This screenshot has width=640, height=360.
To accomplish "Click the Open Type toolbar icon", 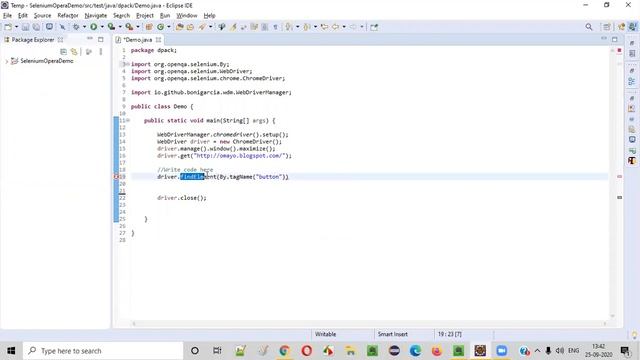I will pos(180,27).
